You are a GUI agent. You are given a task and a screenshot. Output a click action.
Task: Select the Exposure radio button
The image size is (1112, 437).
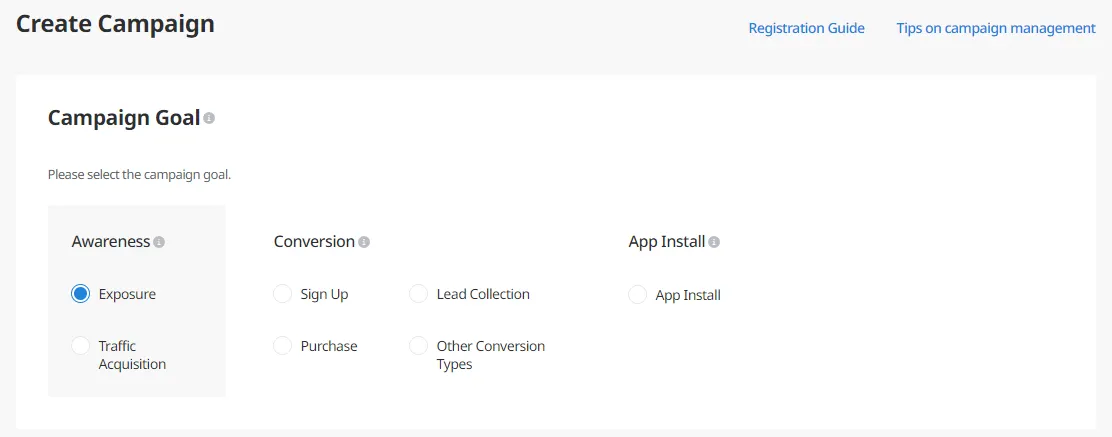[81, 294]
